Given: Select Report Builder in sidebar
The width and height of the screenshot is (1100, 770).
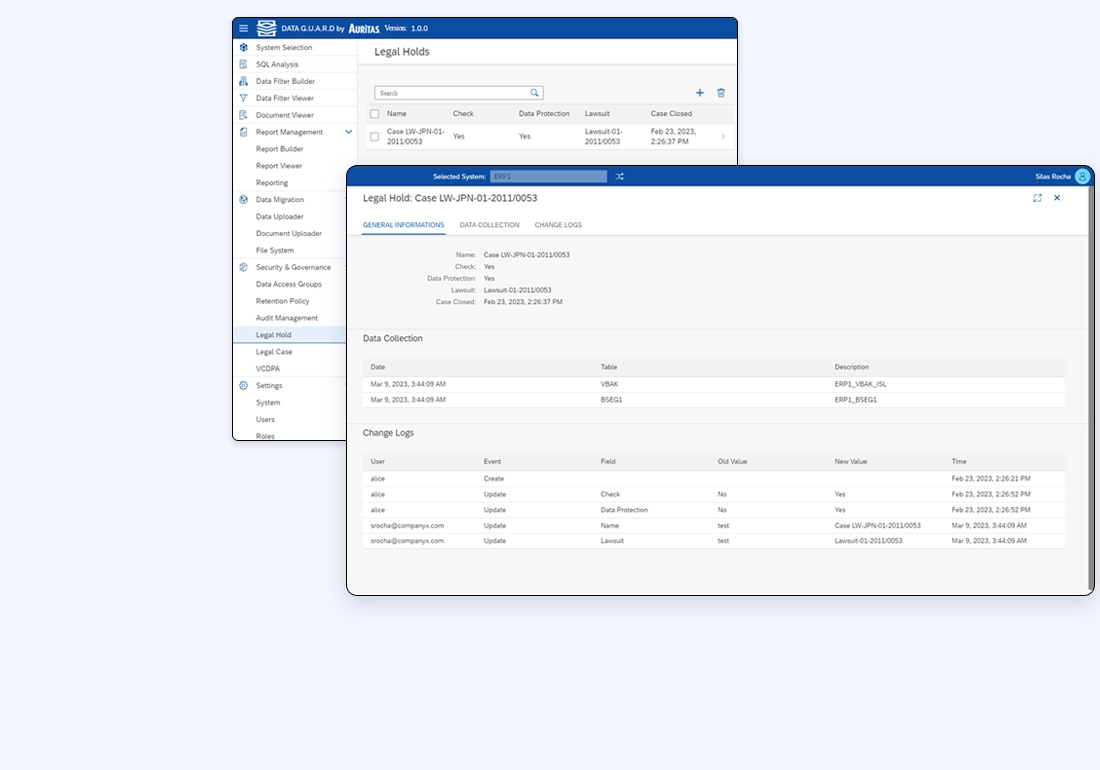Looking at the screenshot, I should click(x=280, y=149).
